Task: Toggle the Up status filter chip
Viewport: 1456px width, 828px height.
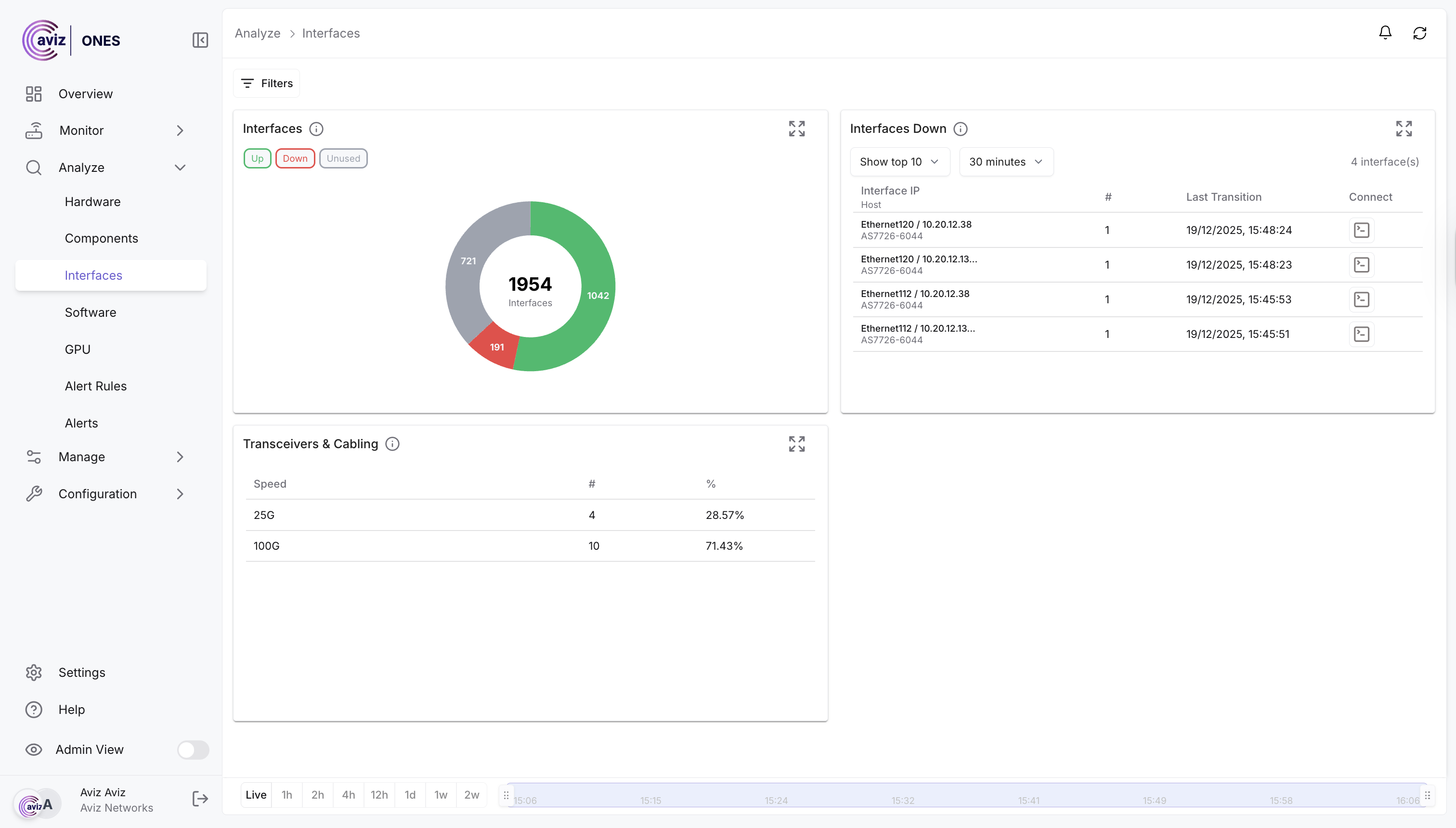Action: [257, 159]
